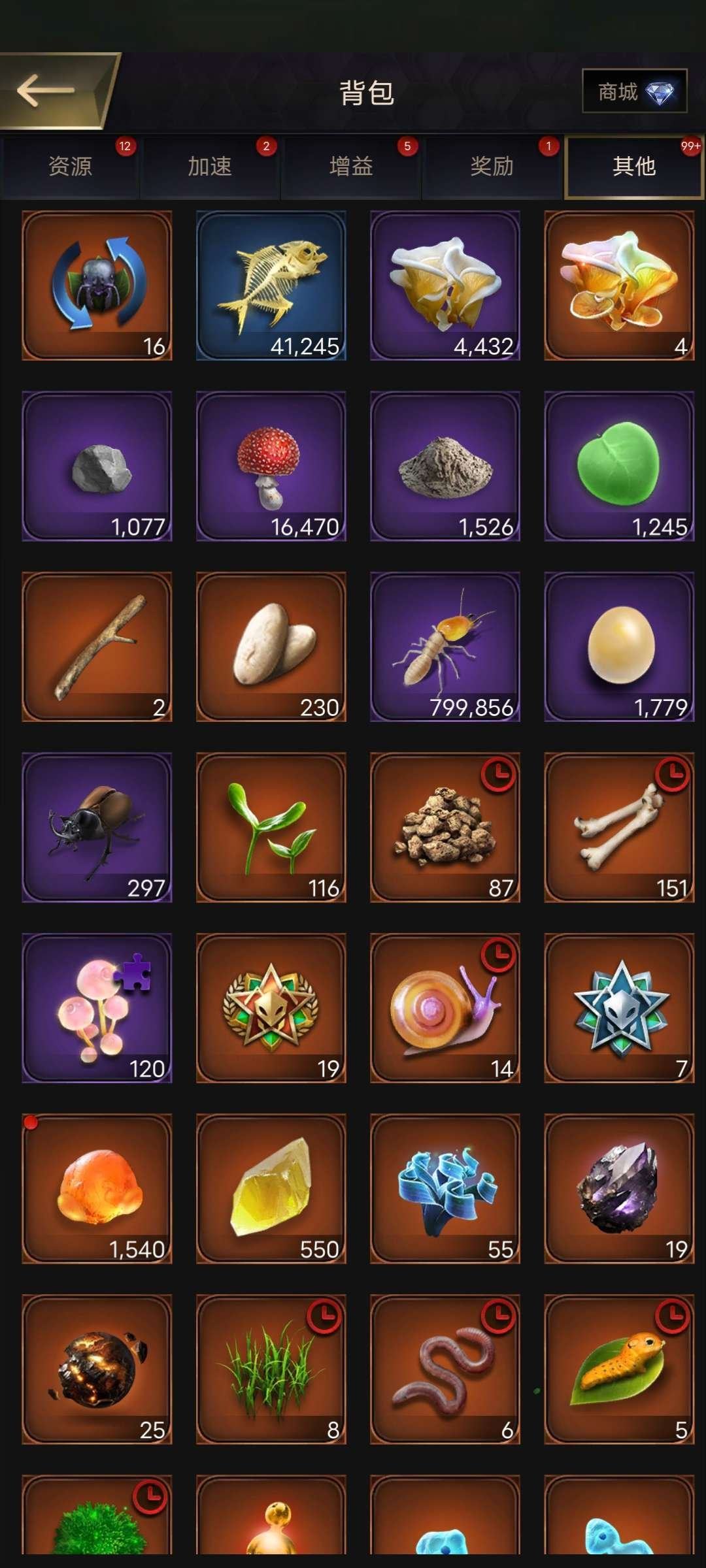Switch to the 加速 tab
This screenshot has height=1568, width=706.
pyautogui.click(x=210, y=167)
